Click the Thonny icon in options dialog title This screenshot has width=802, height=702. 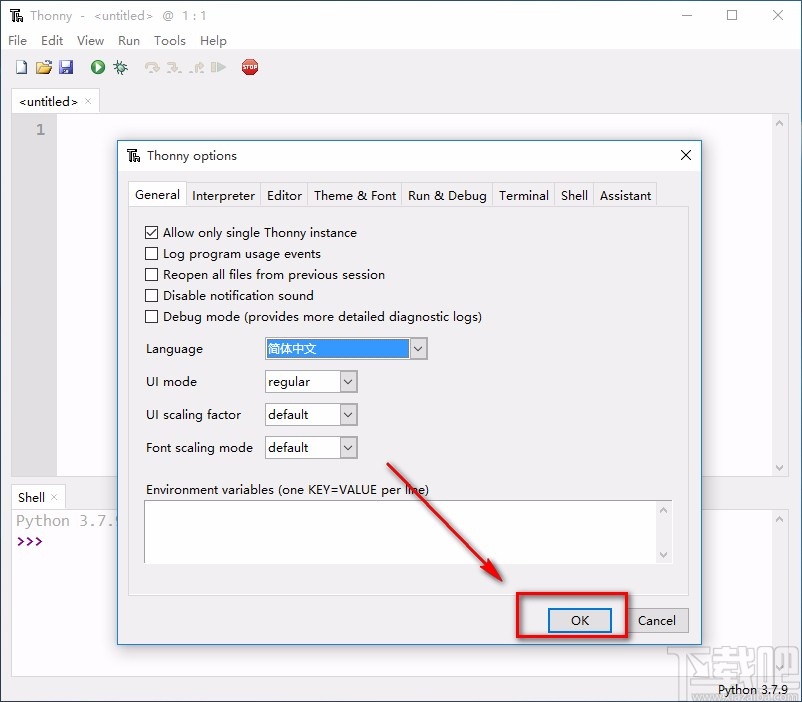click(133, 156)
